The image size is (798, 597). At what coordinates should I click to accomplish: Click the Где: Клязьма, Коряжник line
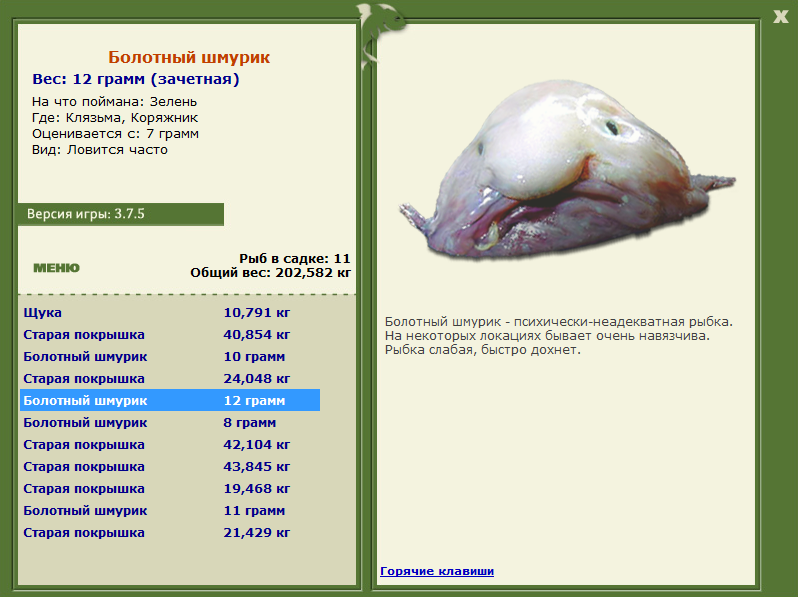tap(115, 118)
